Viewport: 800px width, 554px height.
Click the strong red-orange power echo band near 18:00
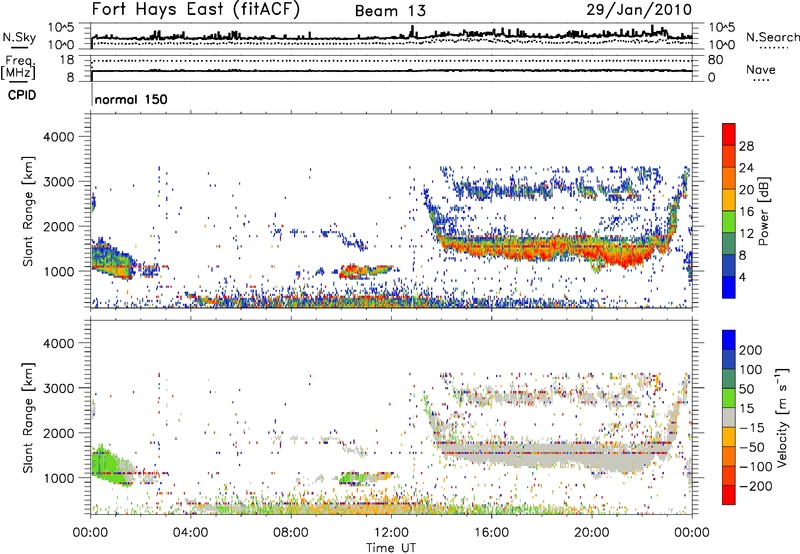click(x=542, y=249)
